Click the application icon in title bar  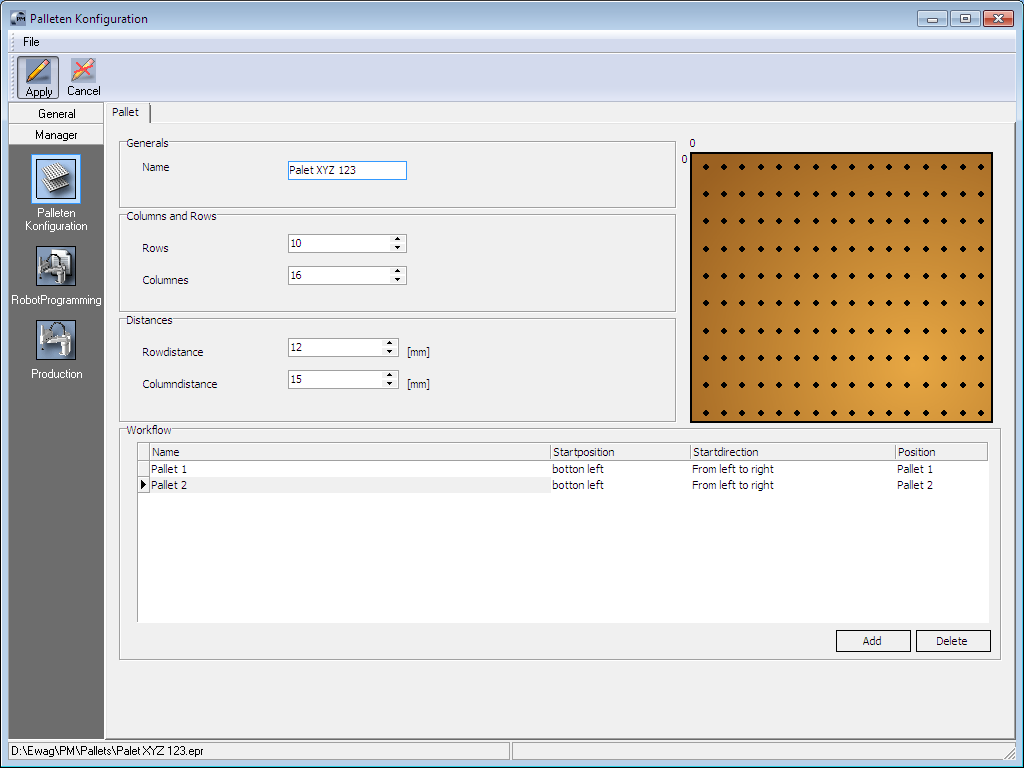(x=18, y=18)
